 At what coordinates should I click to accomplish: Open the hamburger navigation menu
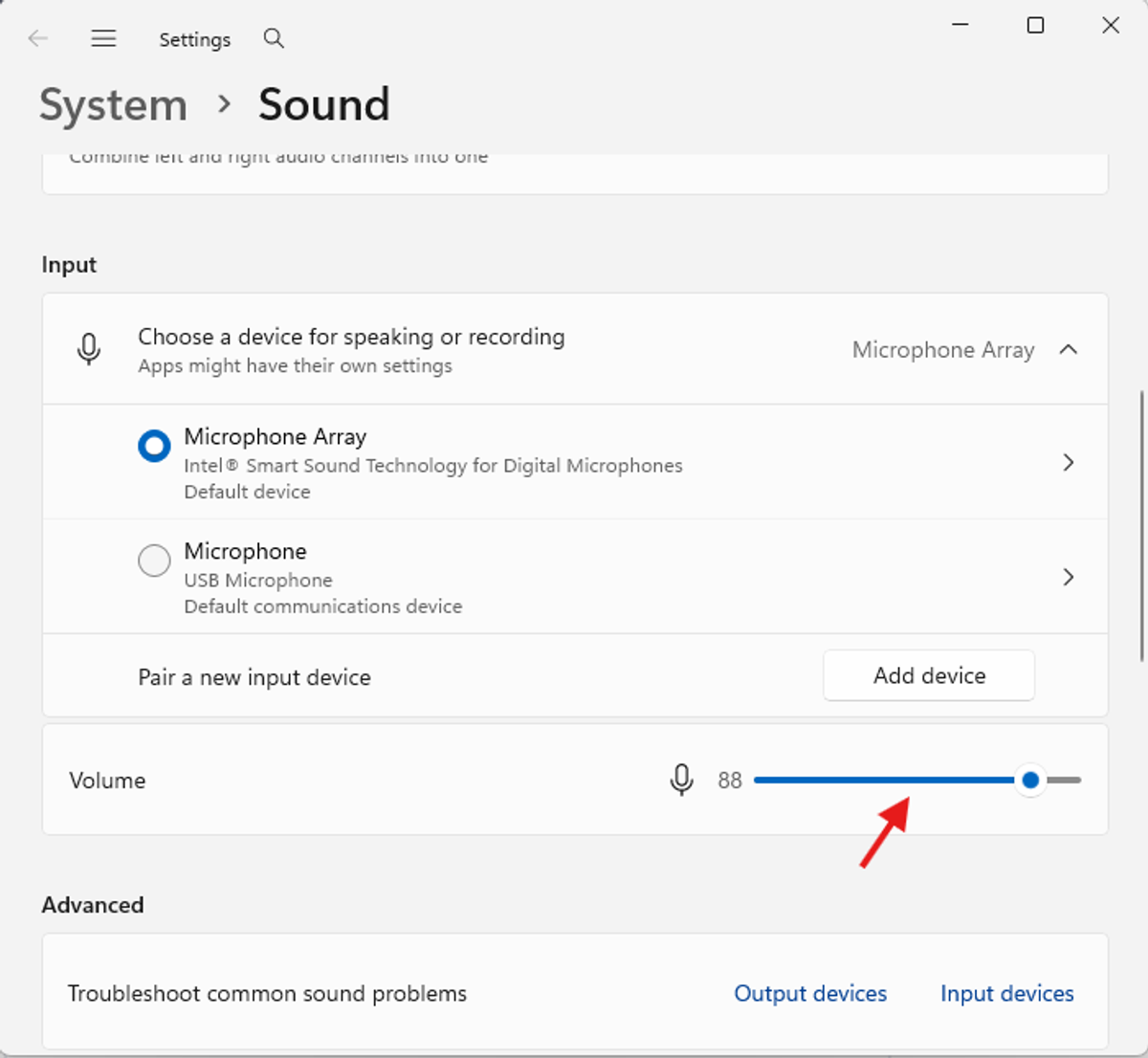point(103,38)
